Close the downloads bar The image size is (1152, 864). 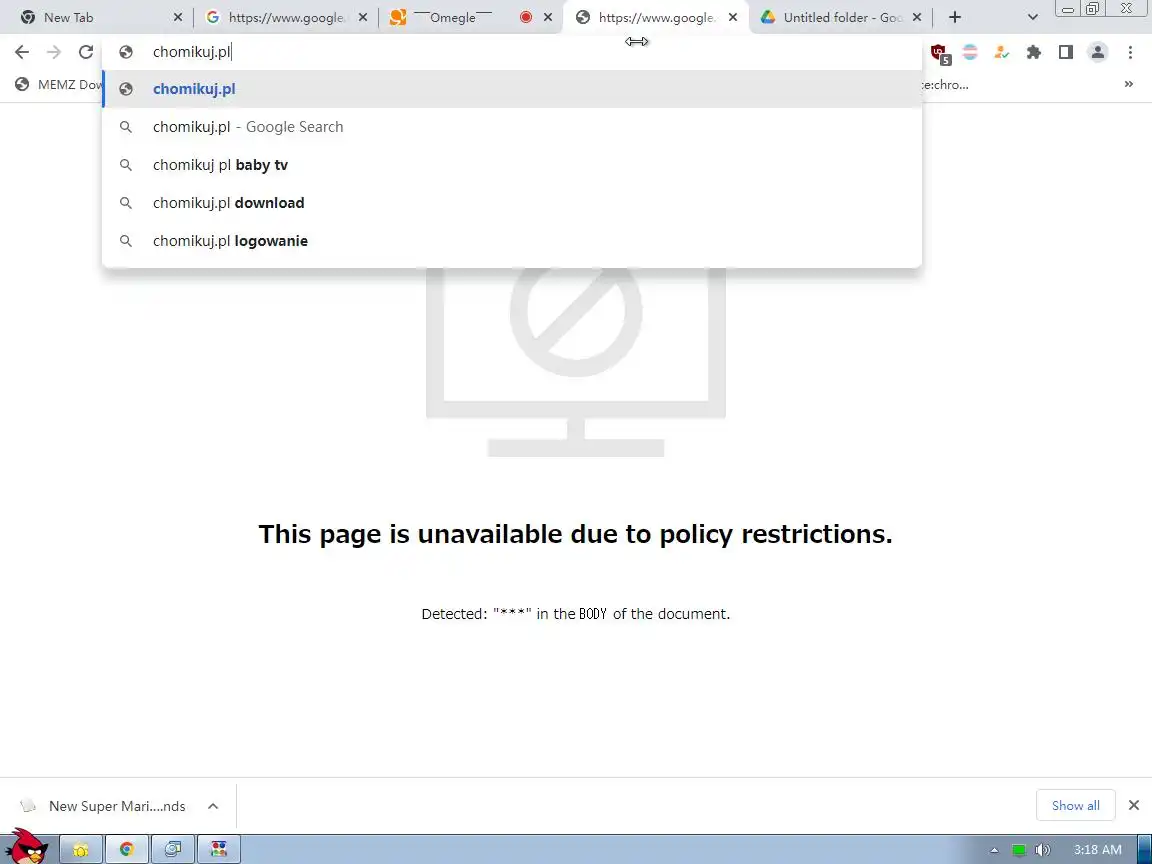(1134, 806)
